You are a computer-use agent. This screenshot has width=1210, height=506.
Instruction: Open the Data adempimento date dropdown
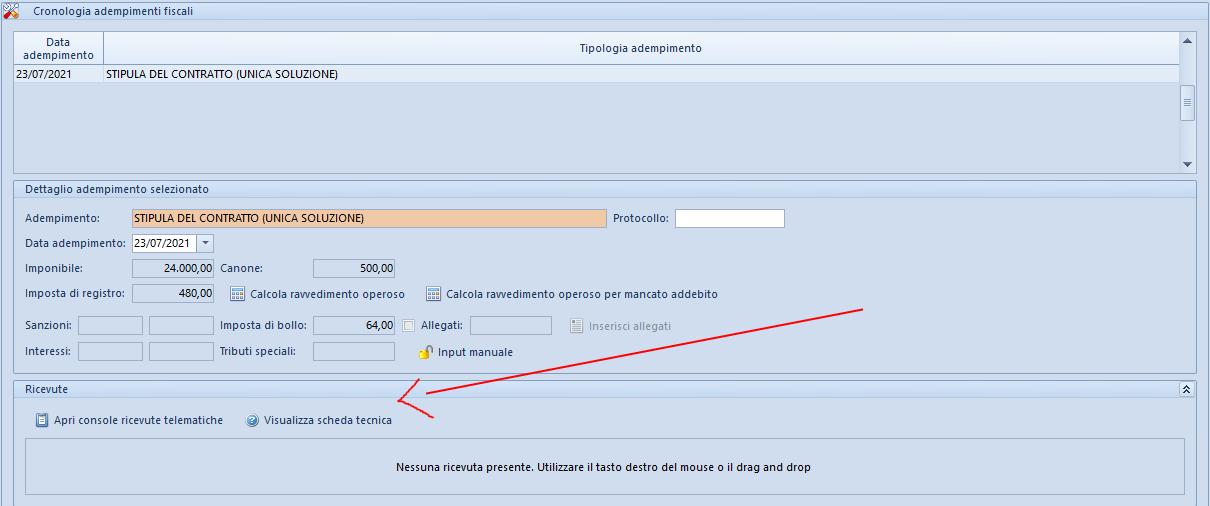pos(205,243)
